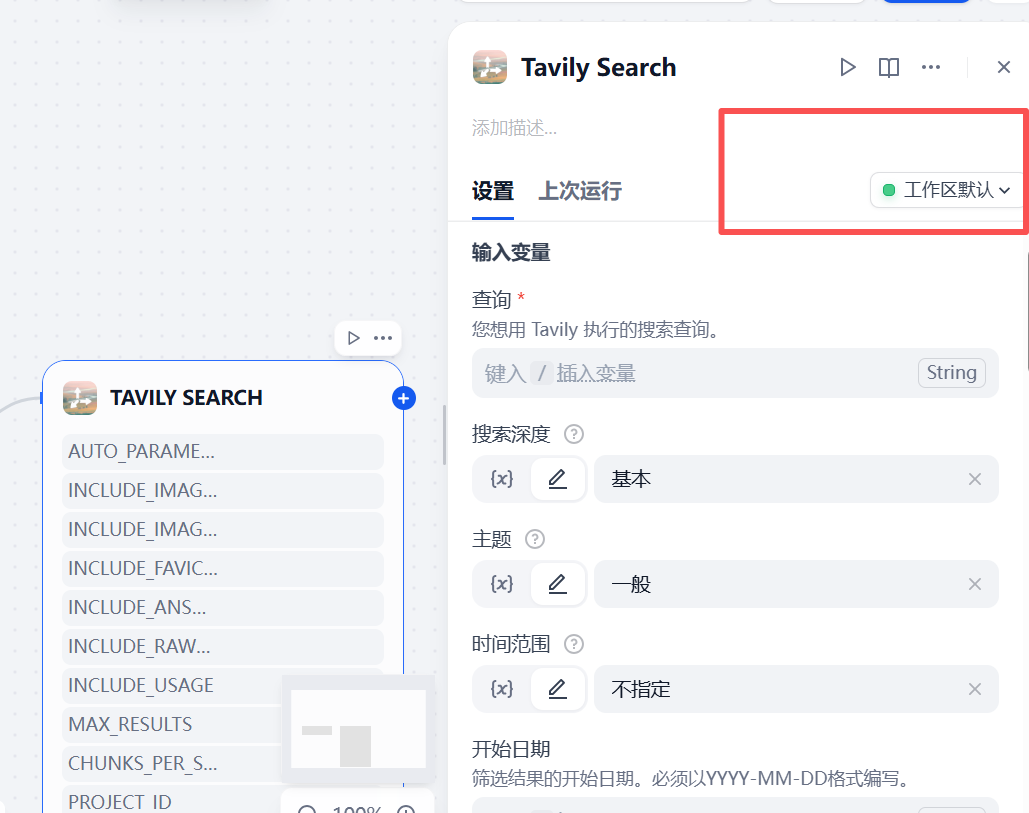Add next node with blue plus handle
1029x813 pixels.
click(404, 398)
